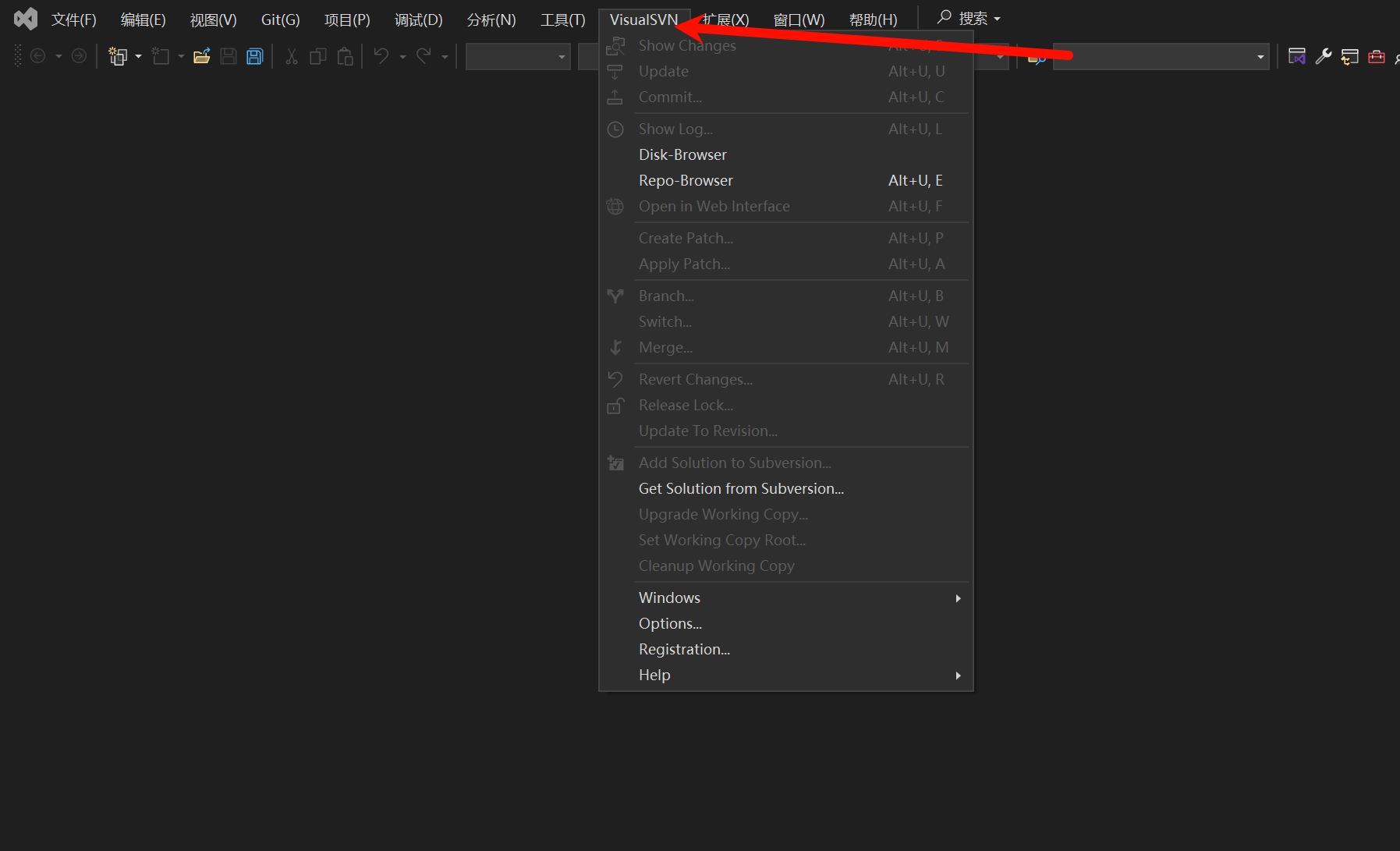The image size is (1400, 851).
Task: Open the Toolbox via the red toolbox icon
Action: [x=1376, y=55]
